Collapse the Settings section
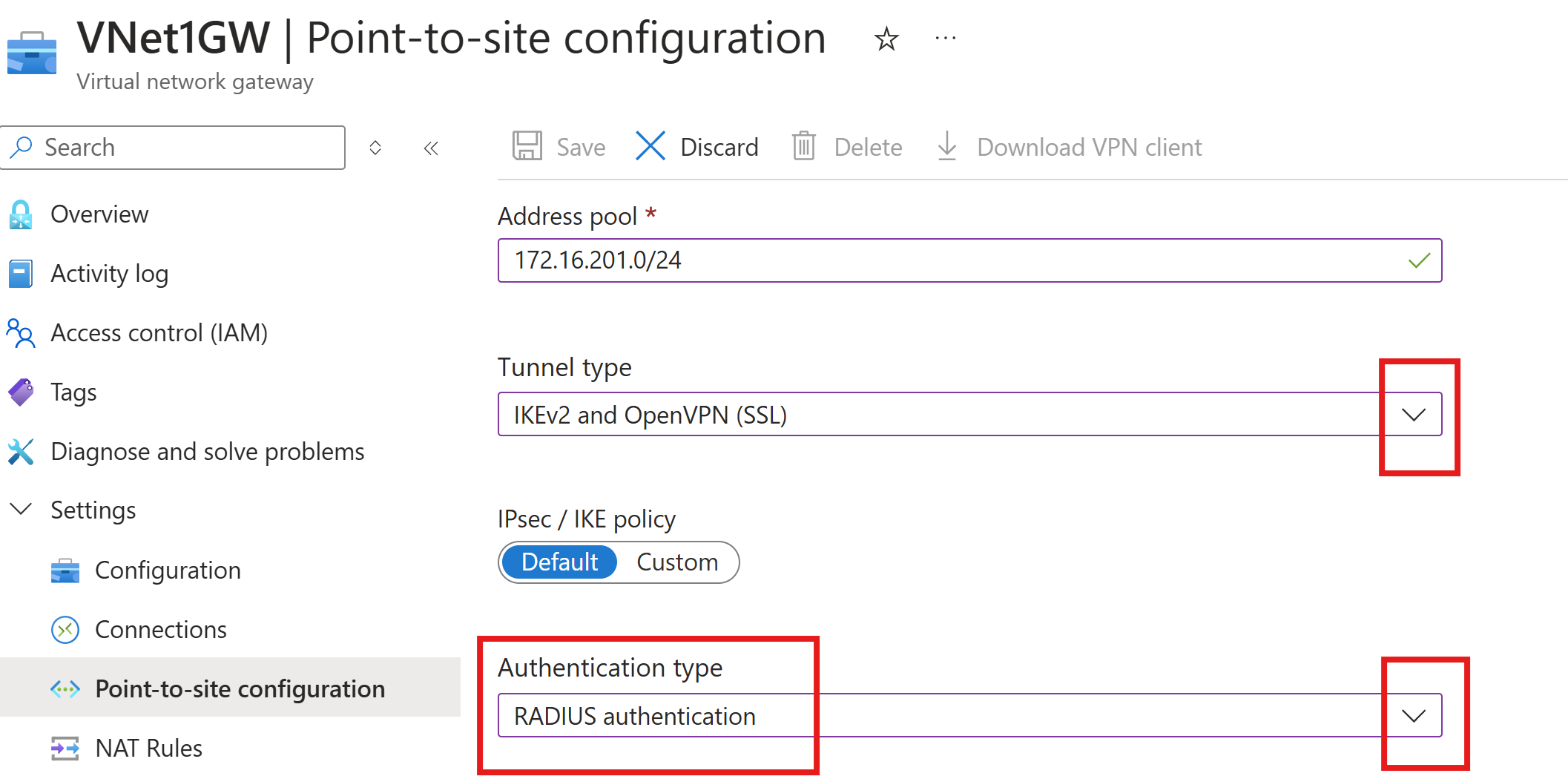 point(21,510)
